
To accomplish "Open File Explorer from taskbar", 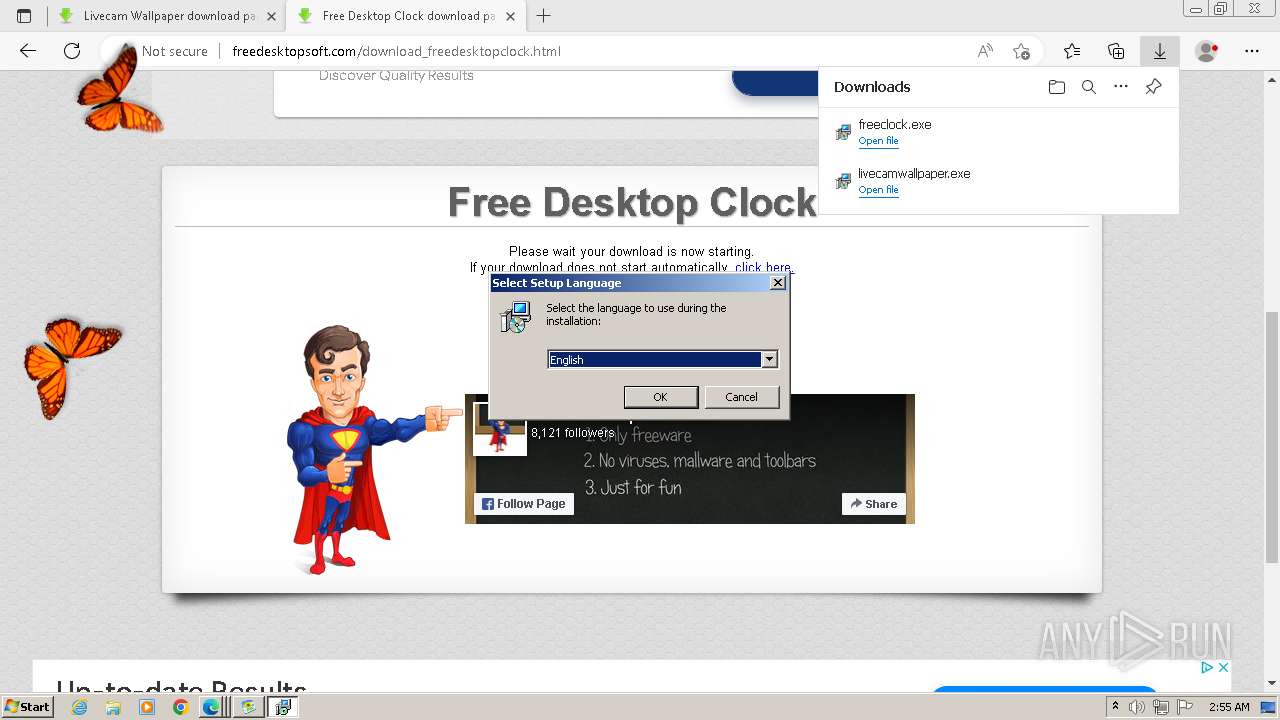I will click(x=113, y=707).
